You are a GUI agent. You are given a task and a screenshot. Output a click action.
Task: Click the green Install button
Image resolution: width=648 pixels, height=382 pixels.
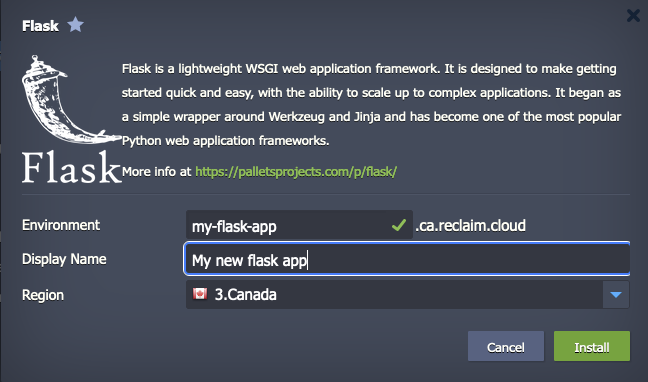[x=592, y=346]
